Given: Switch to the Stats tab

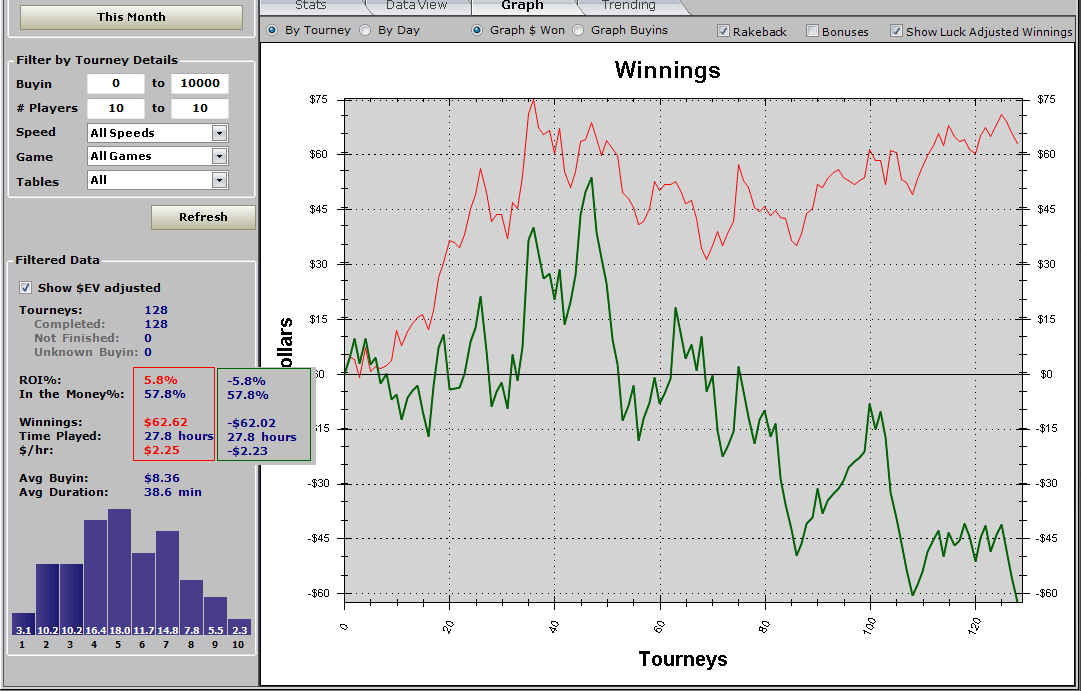Looking at the screenshot, I should (310, 6).
